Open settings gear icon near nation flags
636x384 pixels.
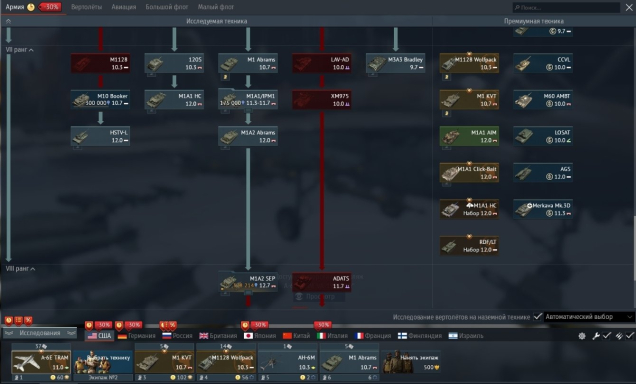pos(582,336)
